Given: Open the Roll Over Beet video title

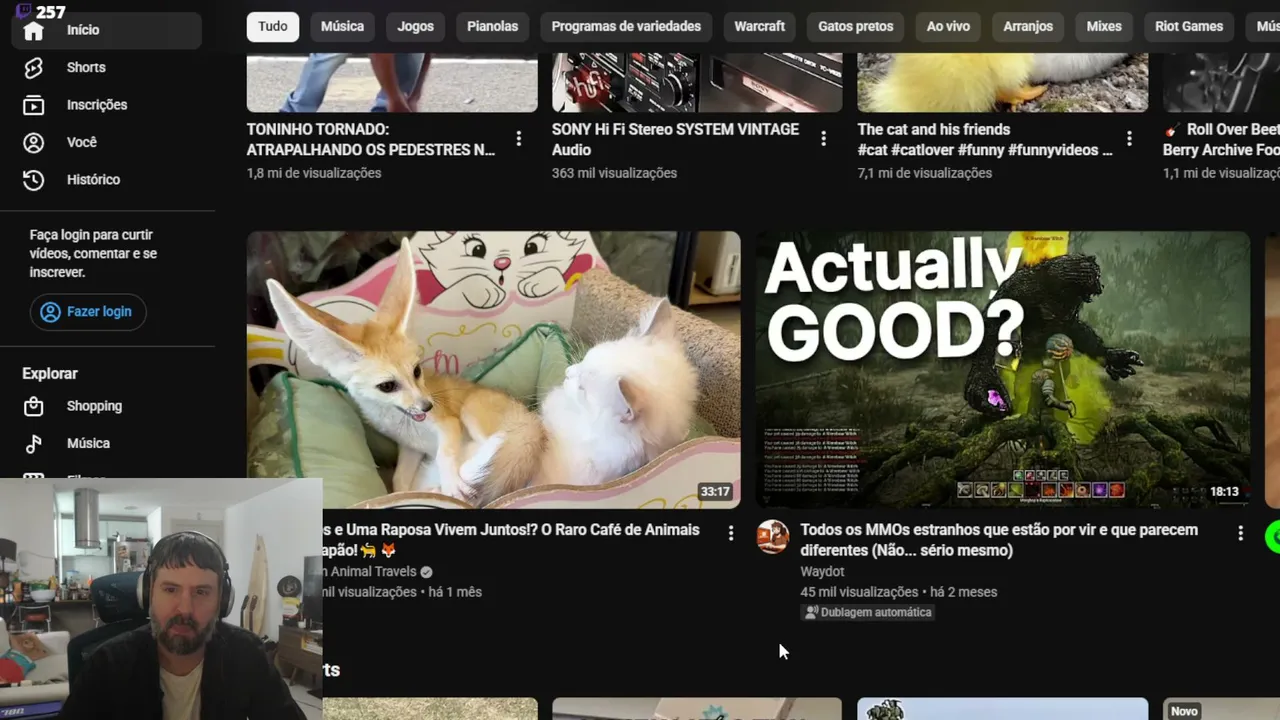Looking at the screenshot, I should coord(1221,140).
